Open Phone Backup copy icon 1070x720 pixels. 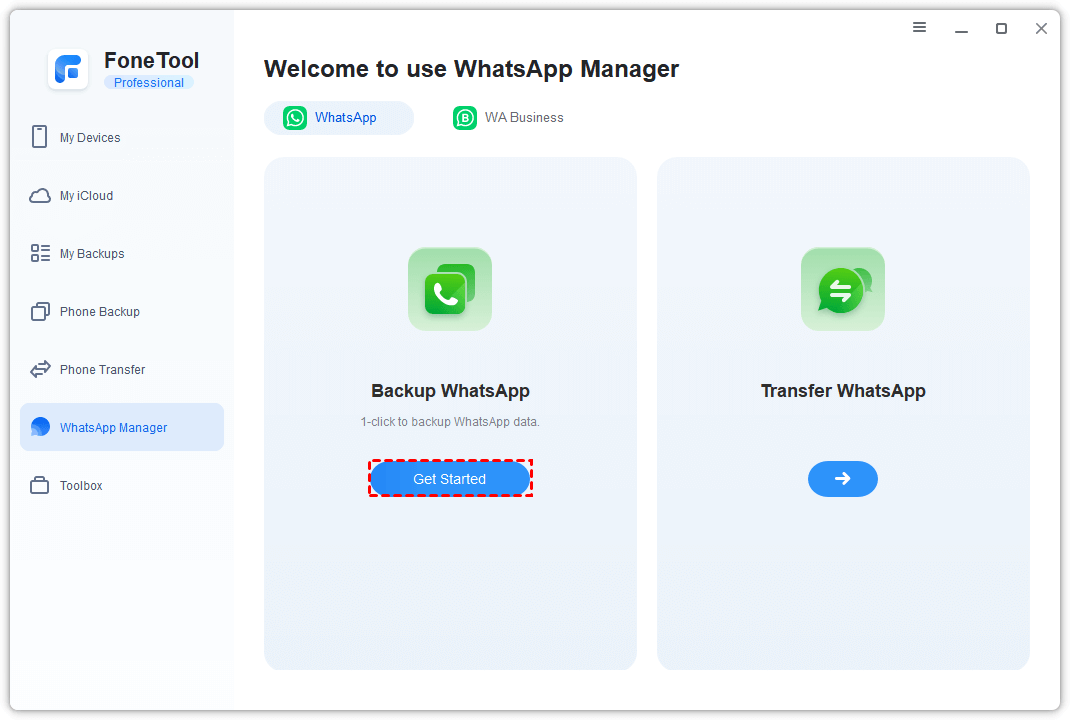(40, 312)
